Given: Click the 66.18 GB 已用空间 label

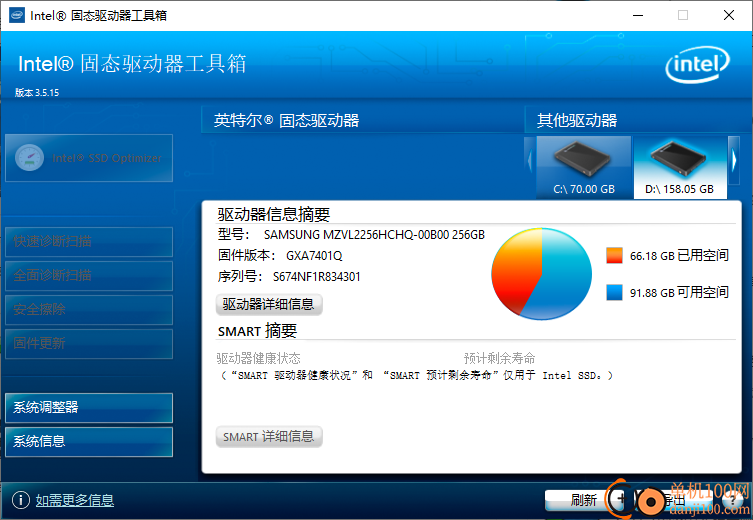Looking at the screenshot, I should [679, 255].
